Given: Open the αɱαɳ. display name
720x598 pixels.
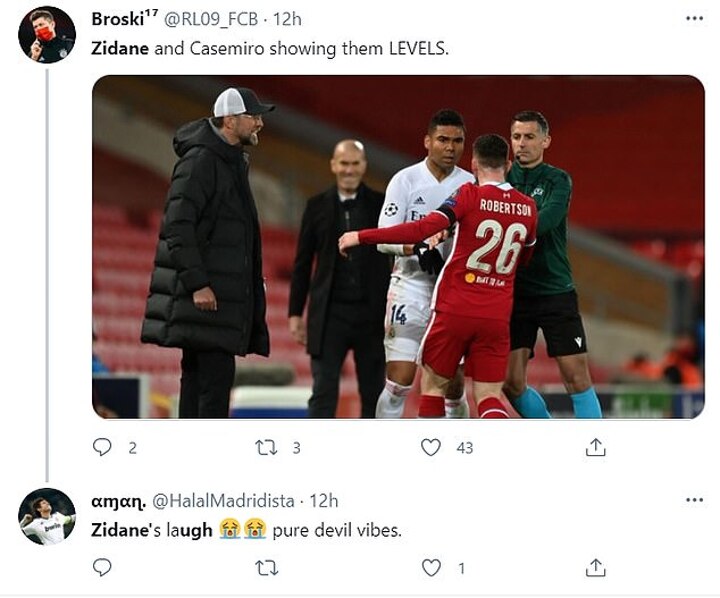Looking at the screenshot, I should (x=118, y=502).
